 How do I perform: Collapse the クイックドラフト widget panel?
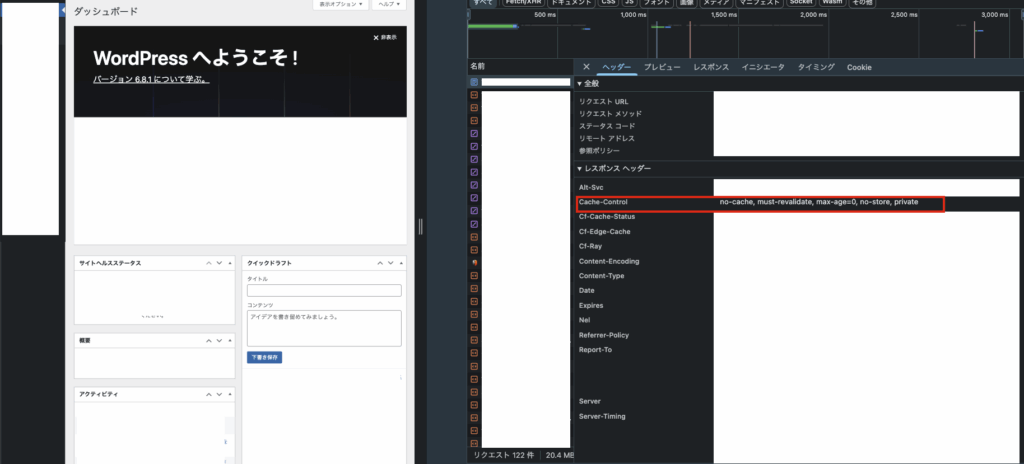pos(401,263)
